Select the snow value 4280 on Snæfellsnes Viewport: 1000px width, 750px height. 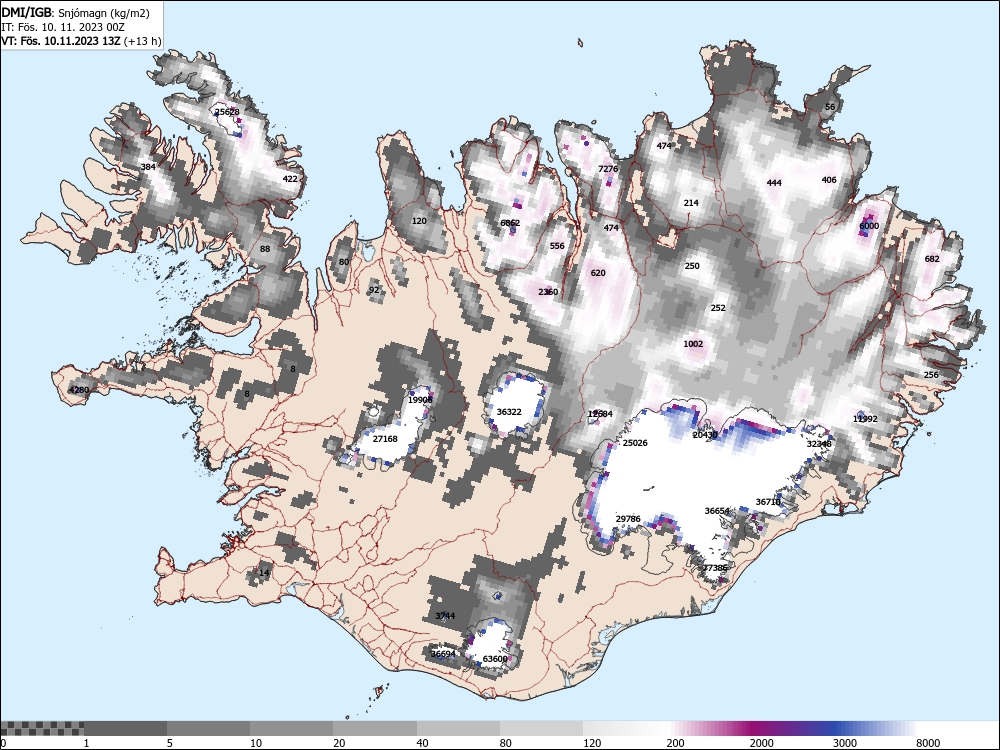(79, 390)
